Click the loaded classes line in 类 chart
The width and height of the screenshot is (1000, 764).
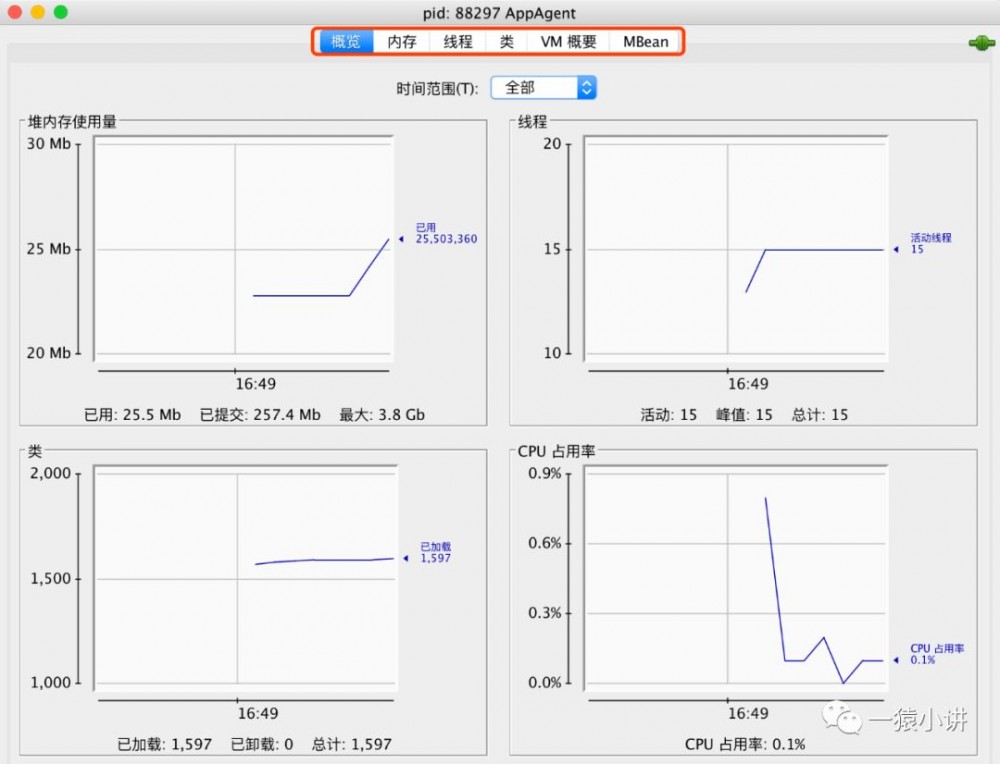[320, 560]
